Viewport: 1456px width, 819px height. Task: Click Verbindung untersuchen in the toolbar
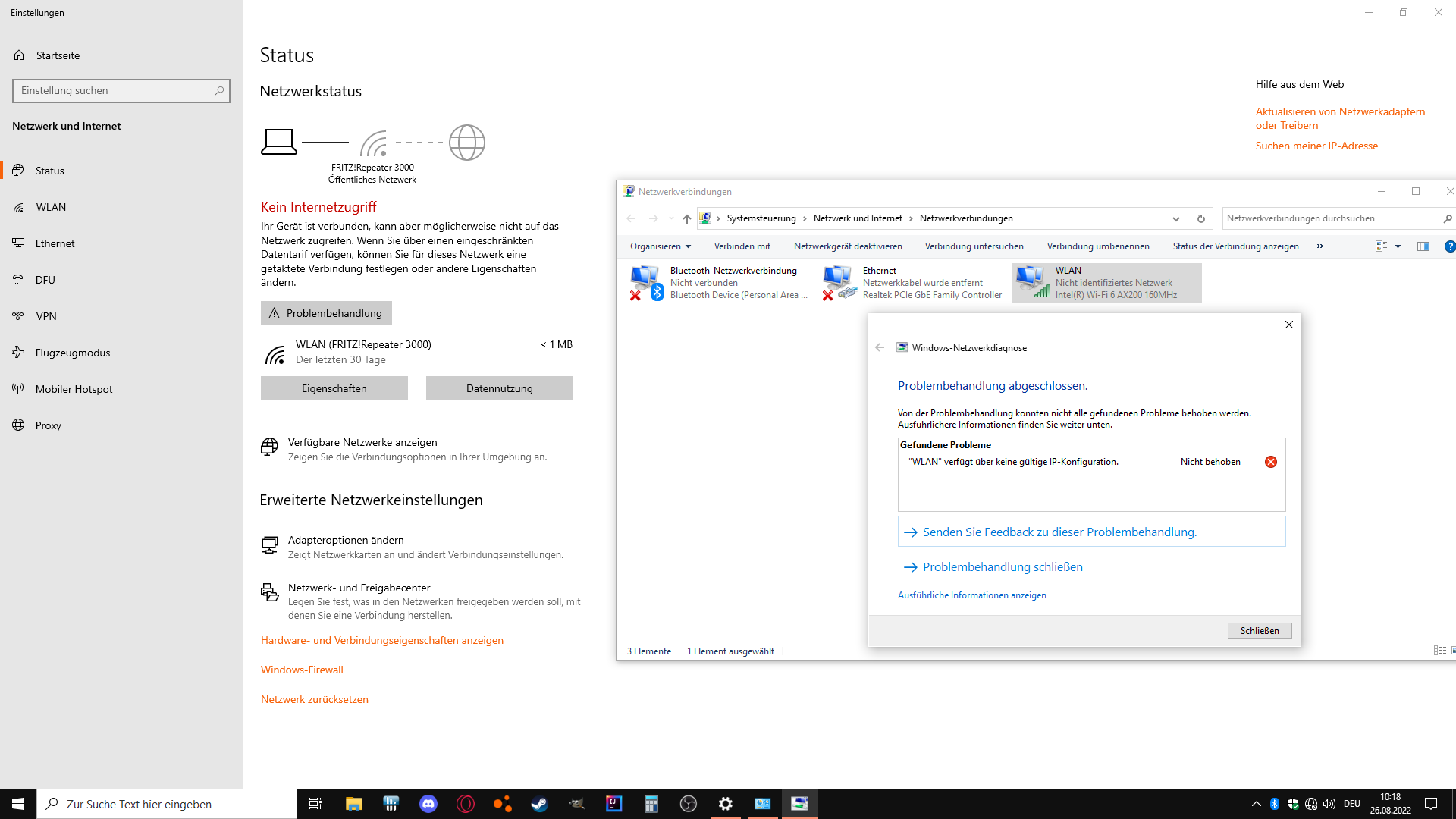tap(974, 246)
